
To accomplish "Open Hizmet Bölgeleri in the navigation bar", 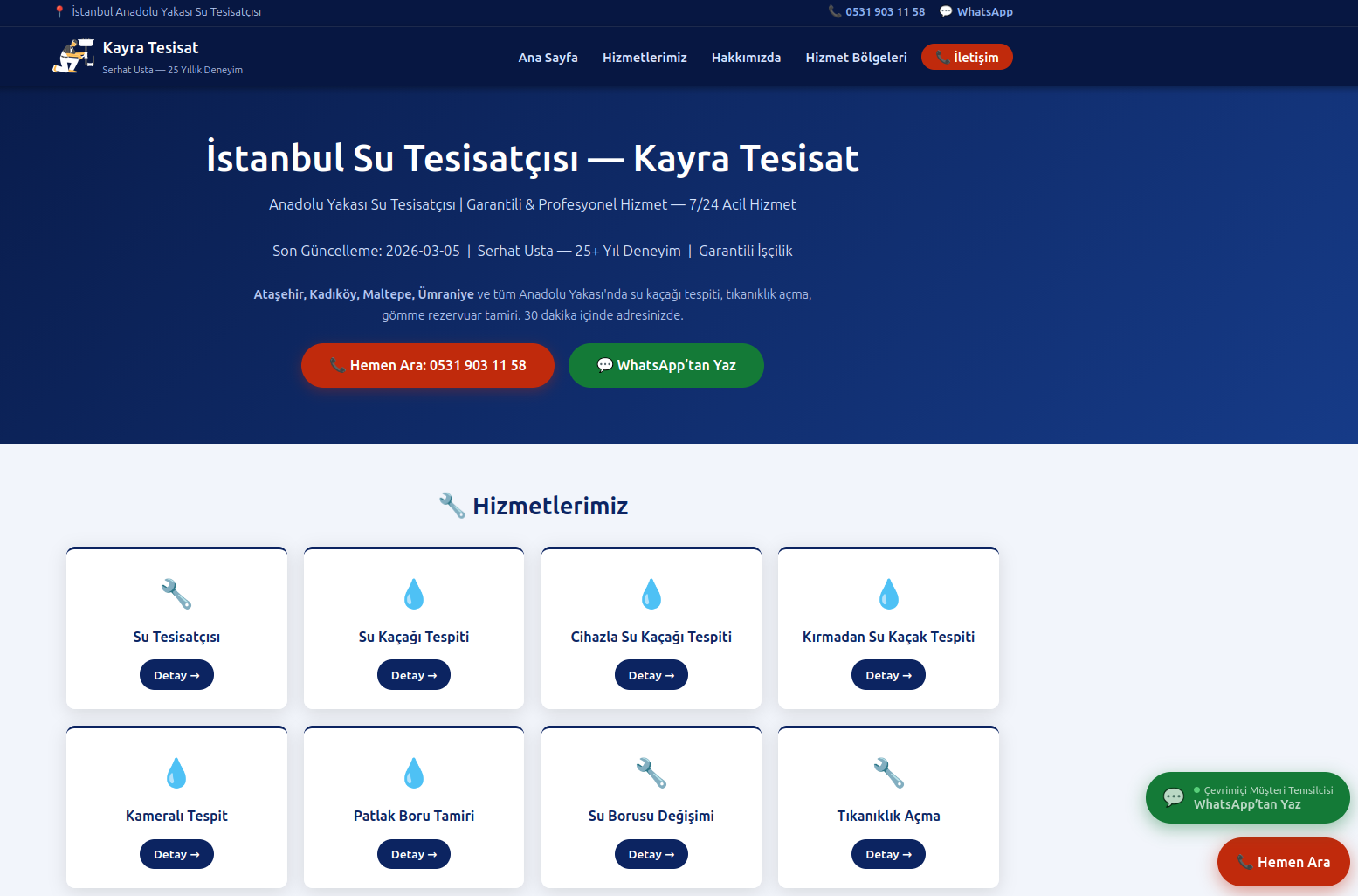I will [x=856, y=58].
